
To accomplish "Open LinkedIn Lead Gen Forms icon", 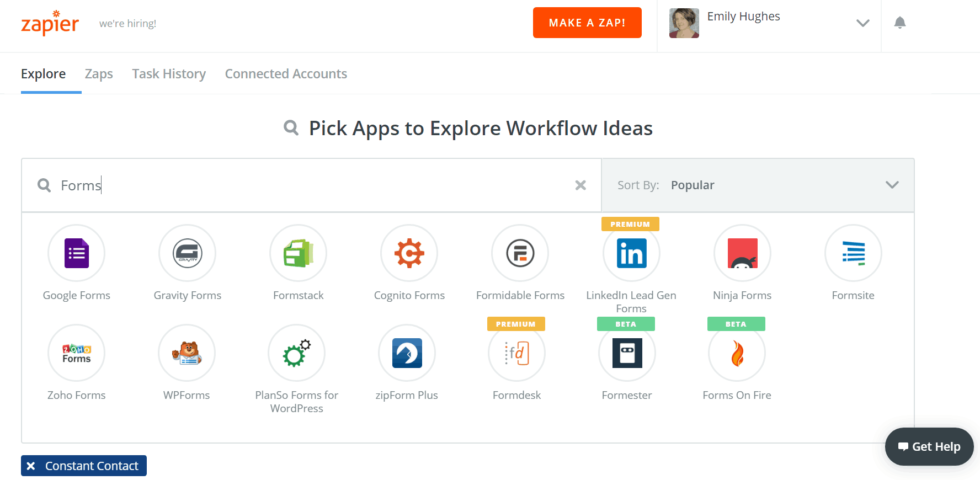I will (631, 253).
